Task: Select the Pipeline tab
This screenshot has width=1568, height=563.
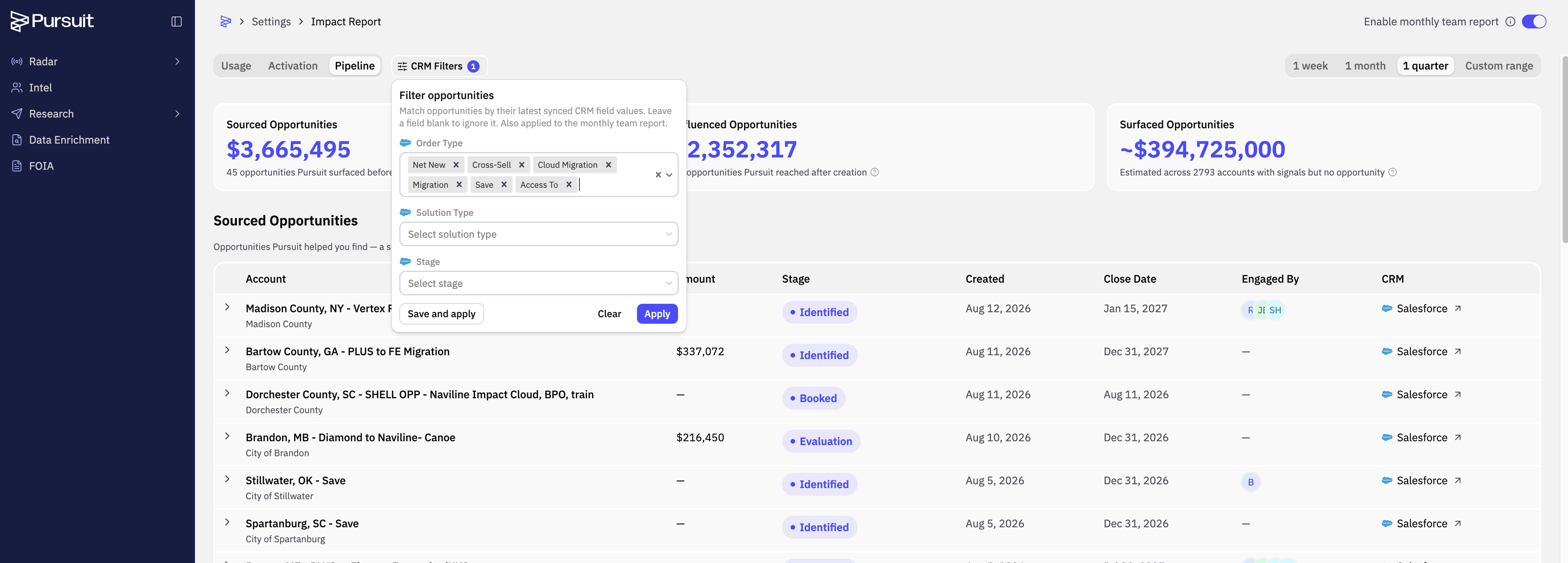Action: 355,66
